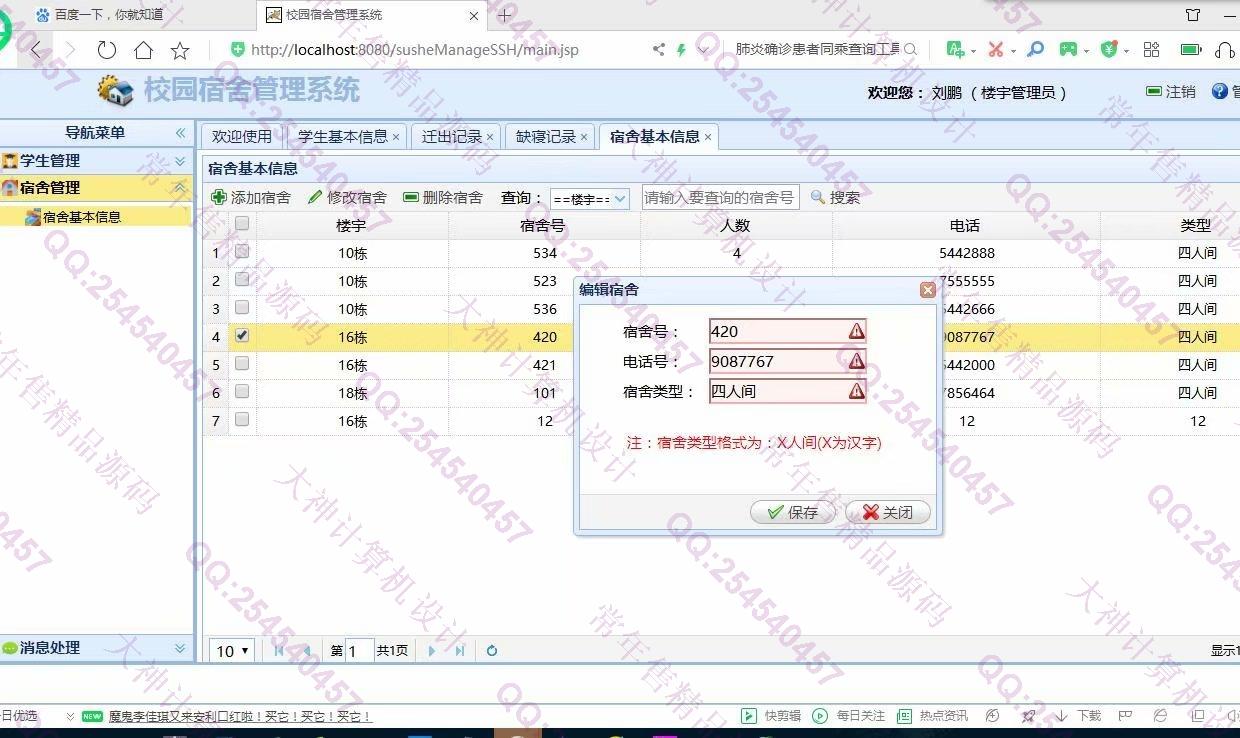Click the 添加宿舍 add dormitory icon
Viewport: 1240px width, 738px height.
tap(219, 198)
